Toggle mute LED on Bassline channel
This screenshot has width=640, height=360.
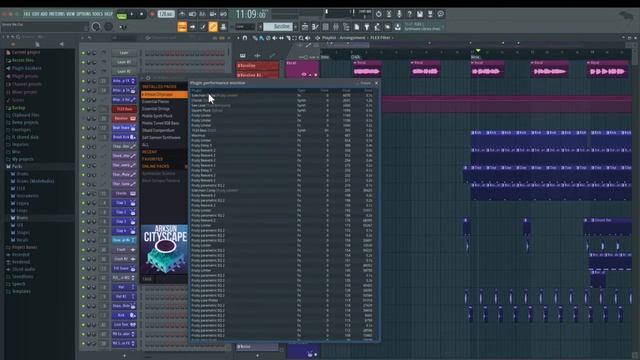83,118
